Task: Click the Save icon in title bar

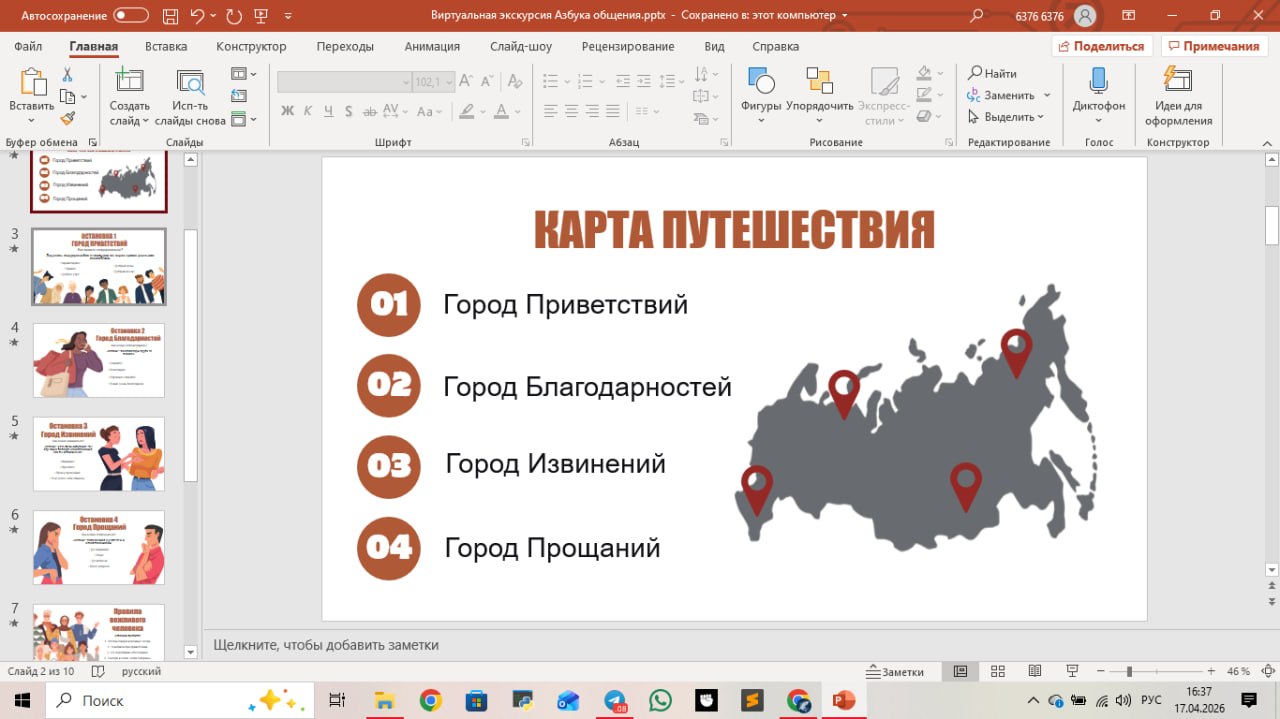Action: tap(168, 16)
